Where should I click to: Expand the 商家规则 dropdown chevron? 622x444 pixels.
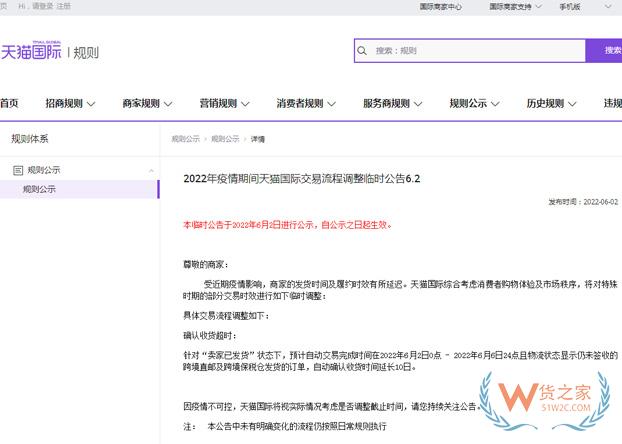(x=168, y=104)
